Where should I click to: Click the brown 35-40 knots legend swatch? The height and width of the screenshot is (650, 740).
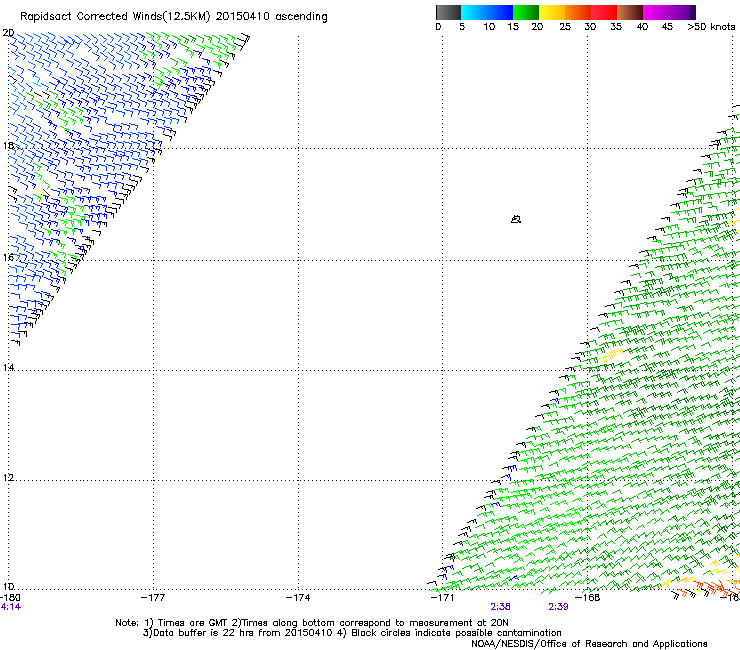coord(630,12)
